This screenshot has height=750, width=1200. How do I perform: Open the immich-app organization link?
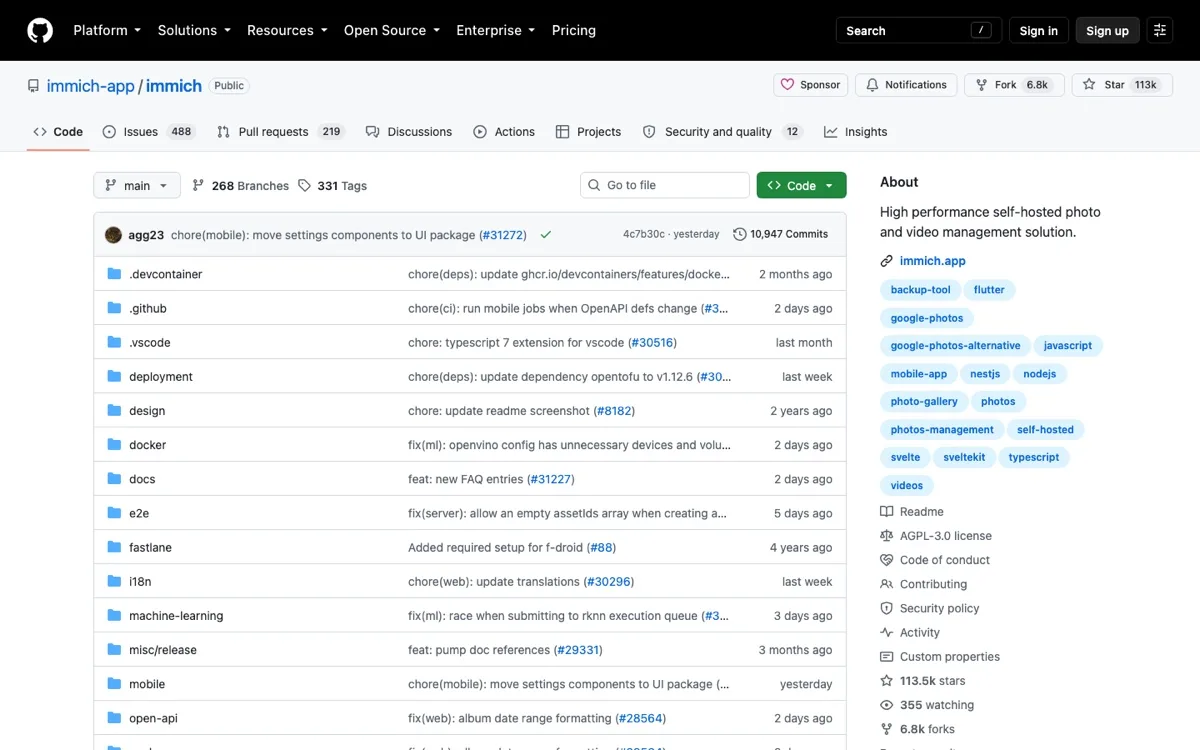[x=90, y=86]
